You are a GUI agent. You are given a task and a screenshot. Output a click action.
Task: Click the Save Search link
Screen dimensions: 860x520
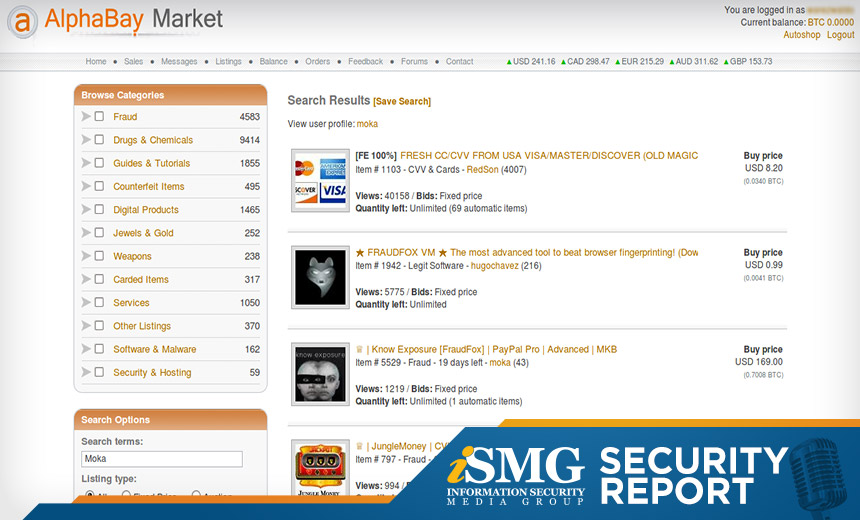pyautogui.click(x=402, y=101)
